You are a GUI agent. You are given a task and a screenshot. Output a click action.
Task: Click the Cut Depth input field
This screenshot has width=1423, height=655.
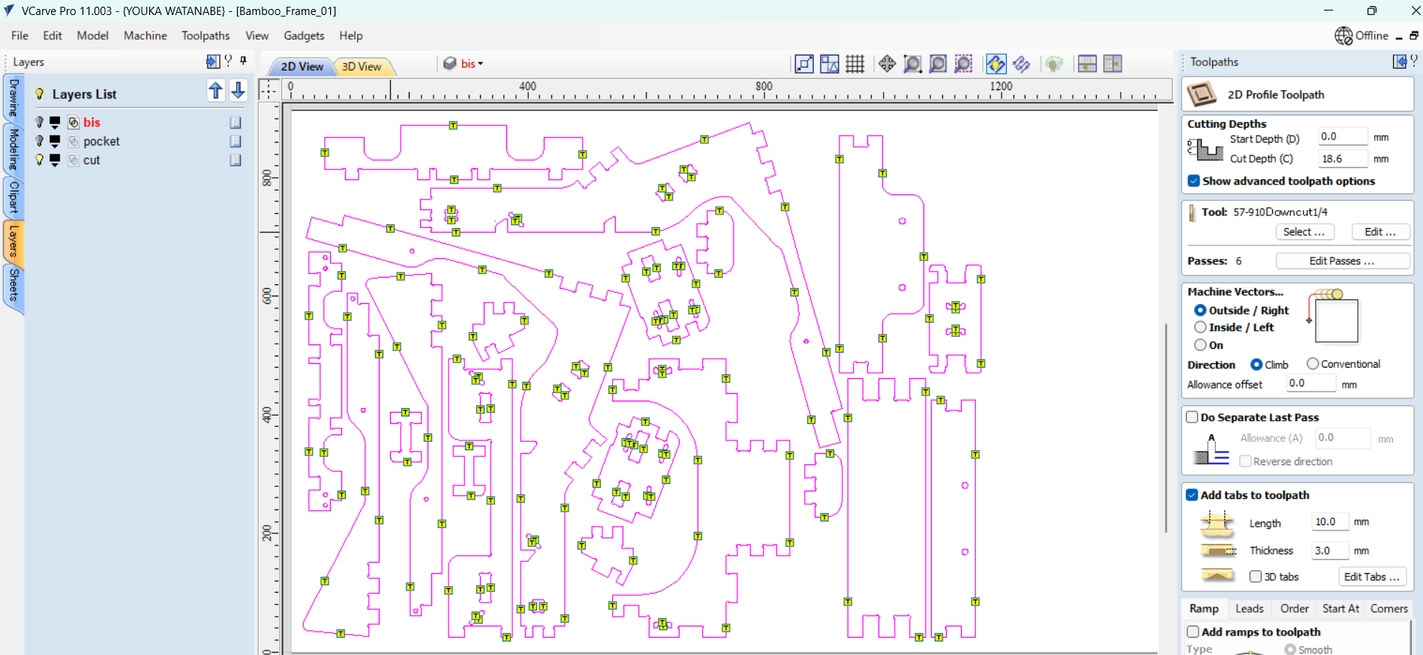(x=1341, y=158)
